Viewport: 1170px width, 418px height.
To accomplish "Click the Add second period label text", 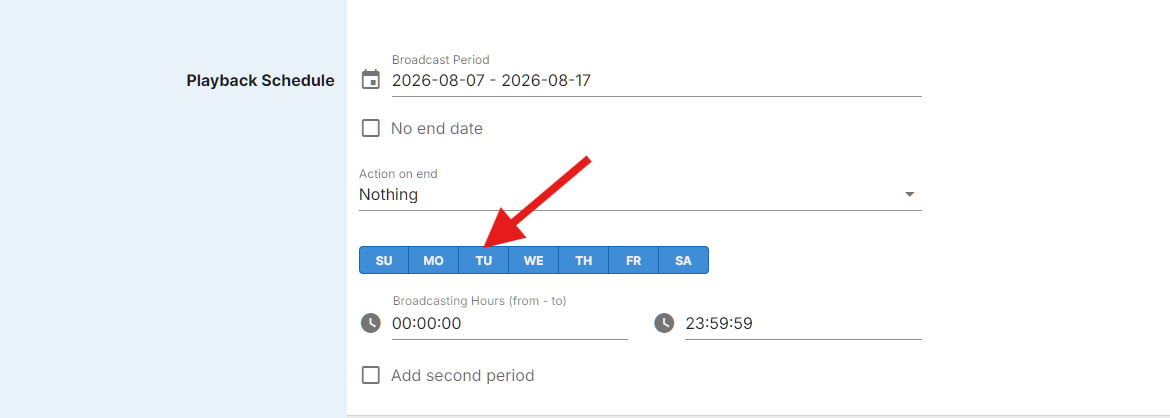I will [x=463, y=375].
